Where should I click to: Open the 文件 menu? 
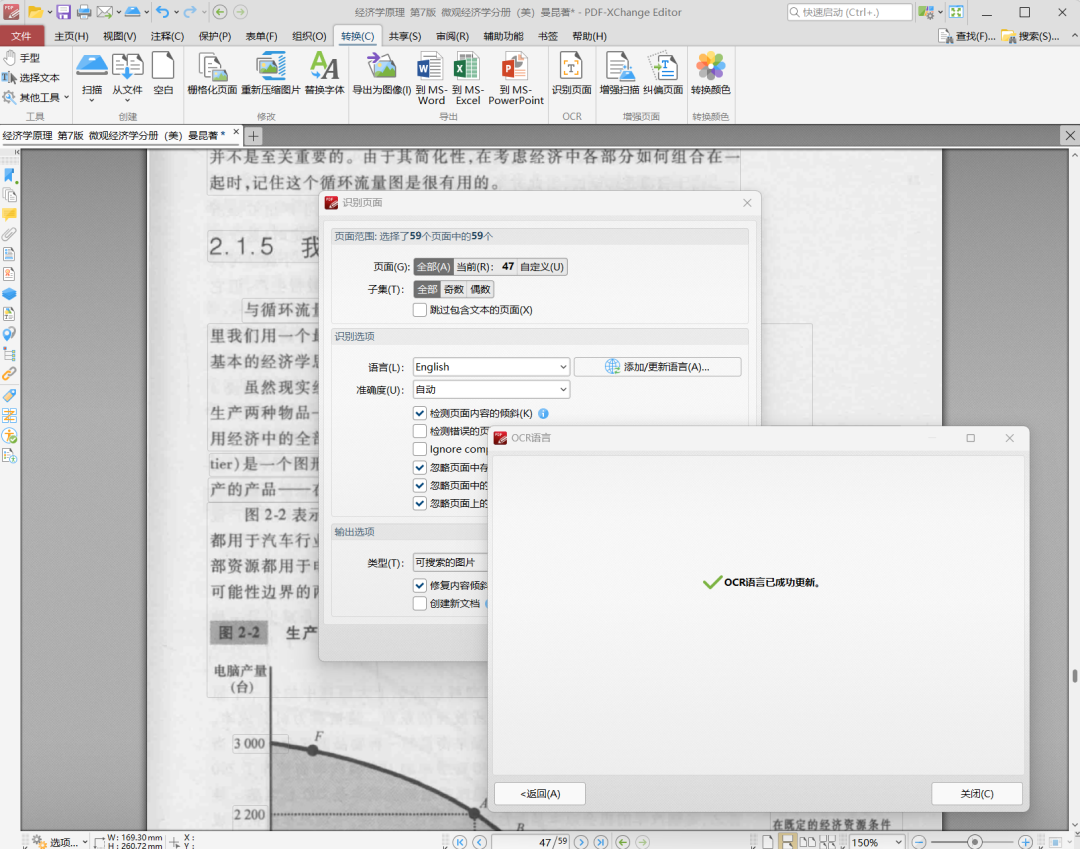click(21, 36)
